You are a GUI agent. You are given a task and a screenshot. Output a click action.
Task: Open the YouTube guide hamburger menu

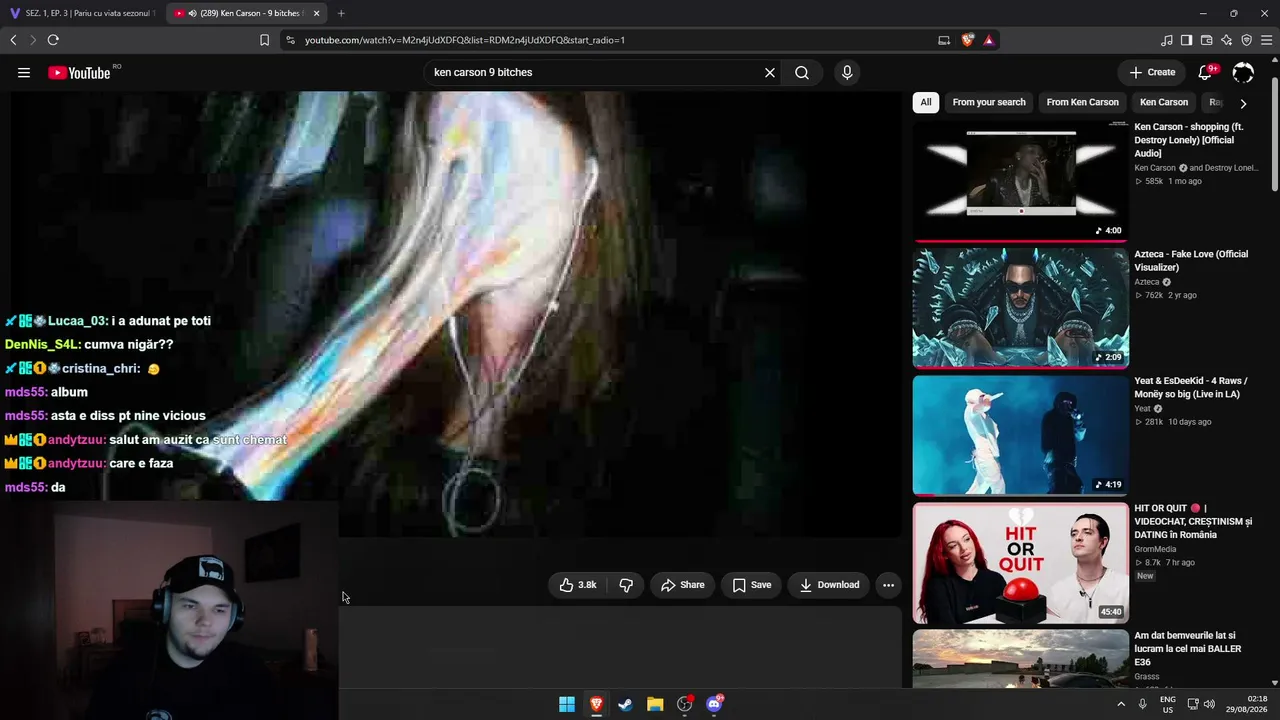24,72
